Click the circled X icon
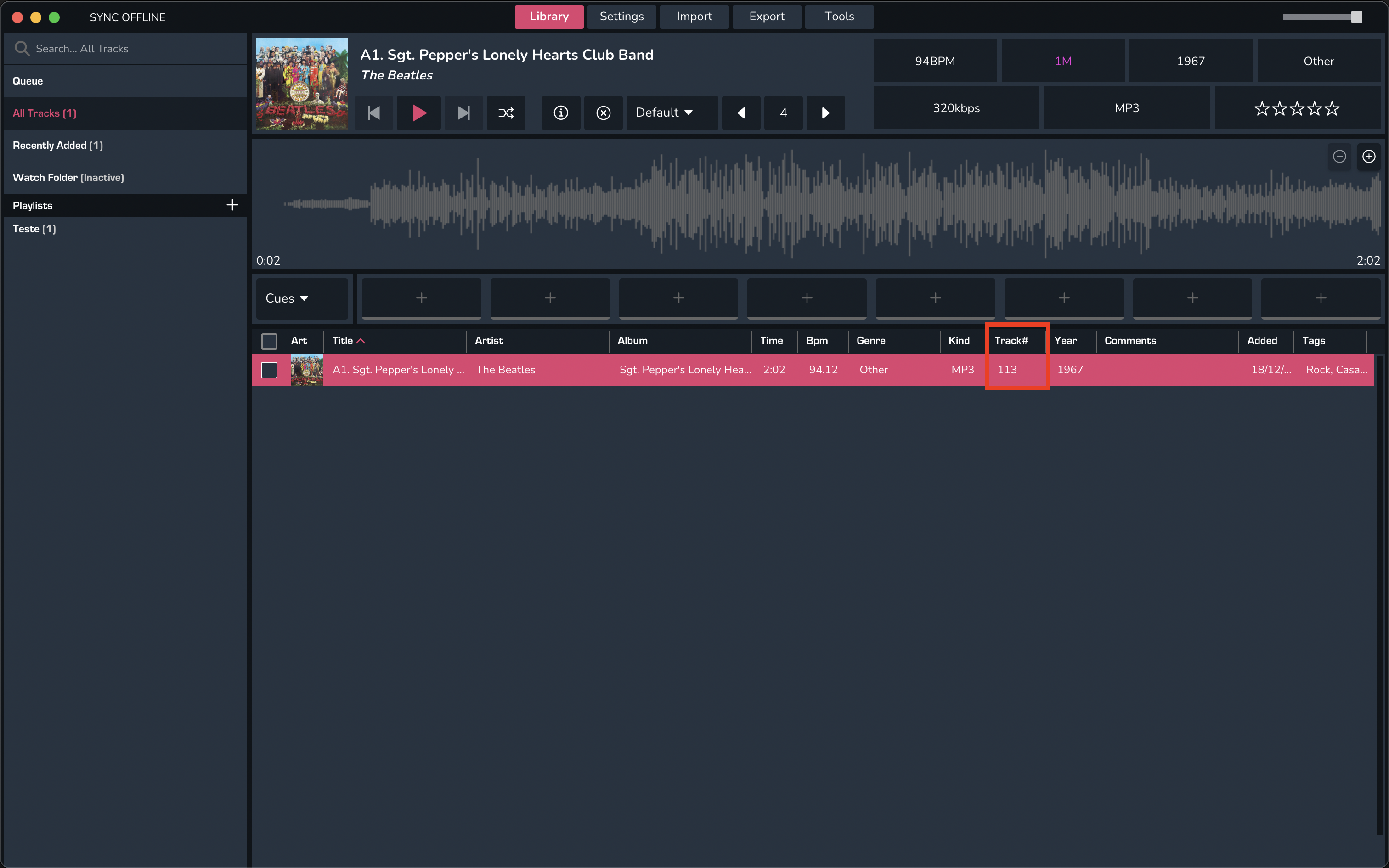Image resolution: width=1389 pixels, height=868 pixels. pos(603,113)
